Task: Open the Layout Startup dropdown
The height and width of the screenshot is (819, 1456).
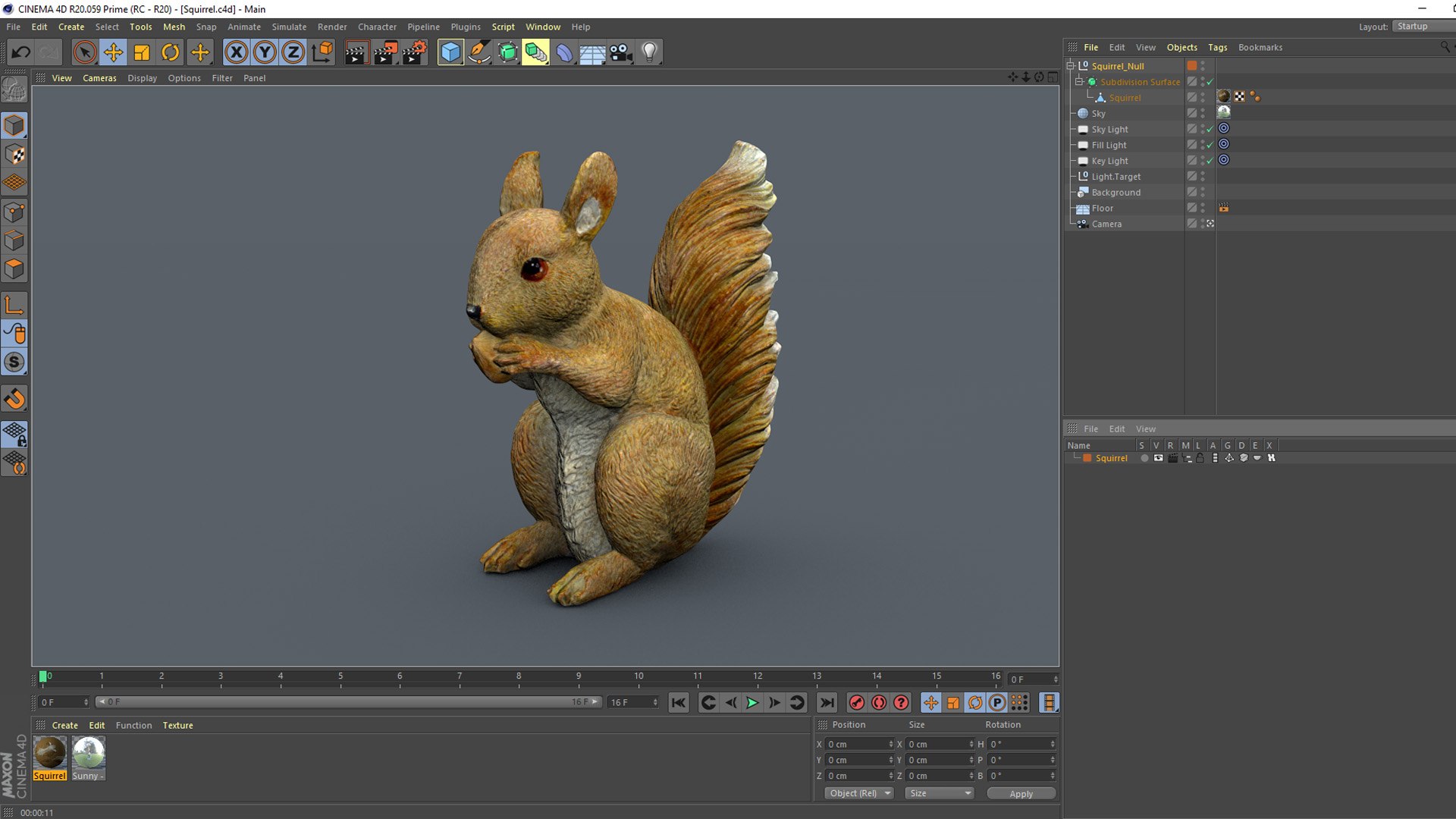Action: [1423, 27]
